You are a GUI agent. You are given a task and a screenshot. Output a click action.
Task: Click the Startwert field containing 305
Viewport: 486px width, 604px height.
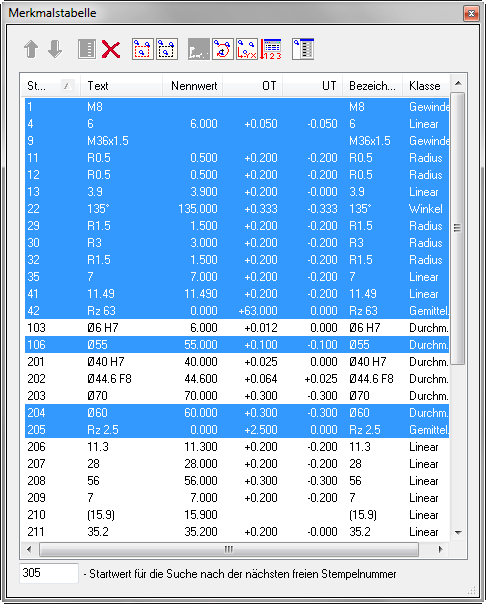coord(49,573)
